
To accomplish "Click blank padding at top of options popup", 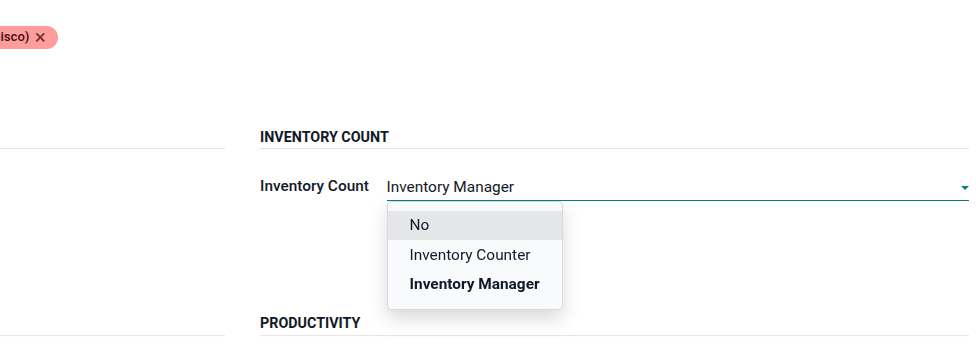I will (475, 207).
